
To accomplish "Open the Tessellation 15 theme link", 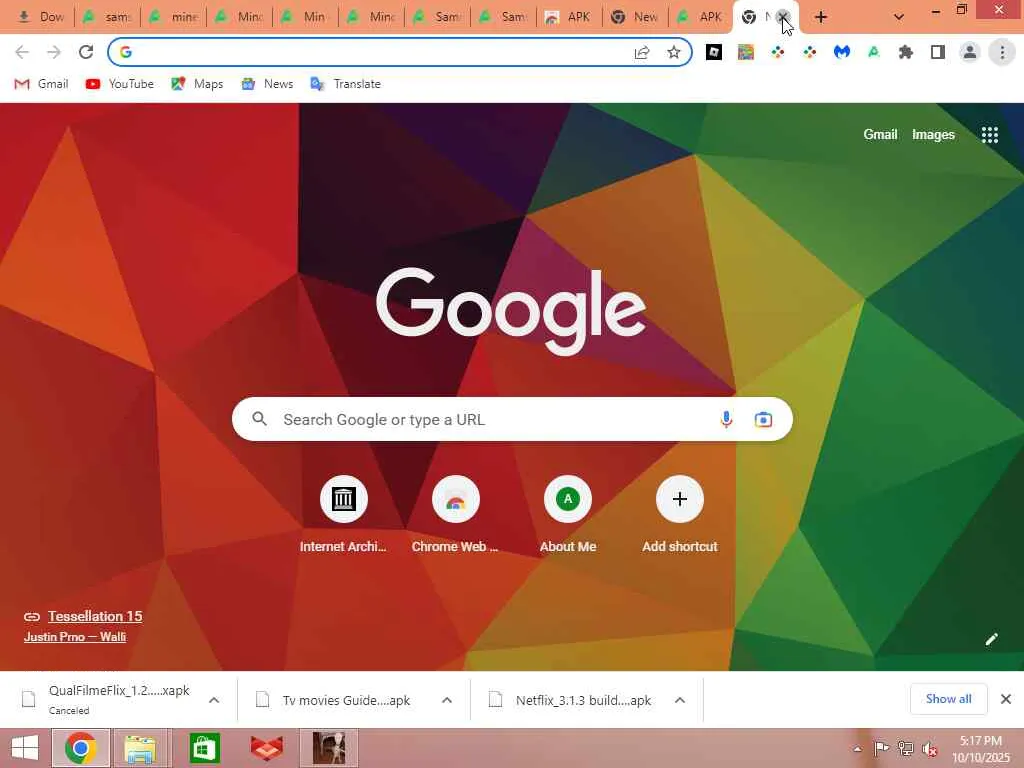I will (x=95, y=616).
